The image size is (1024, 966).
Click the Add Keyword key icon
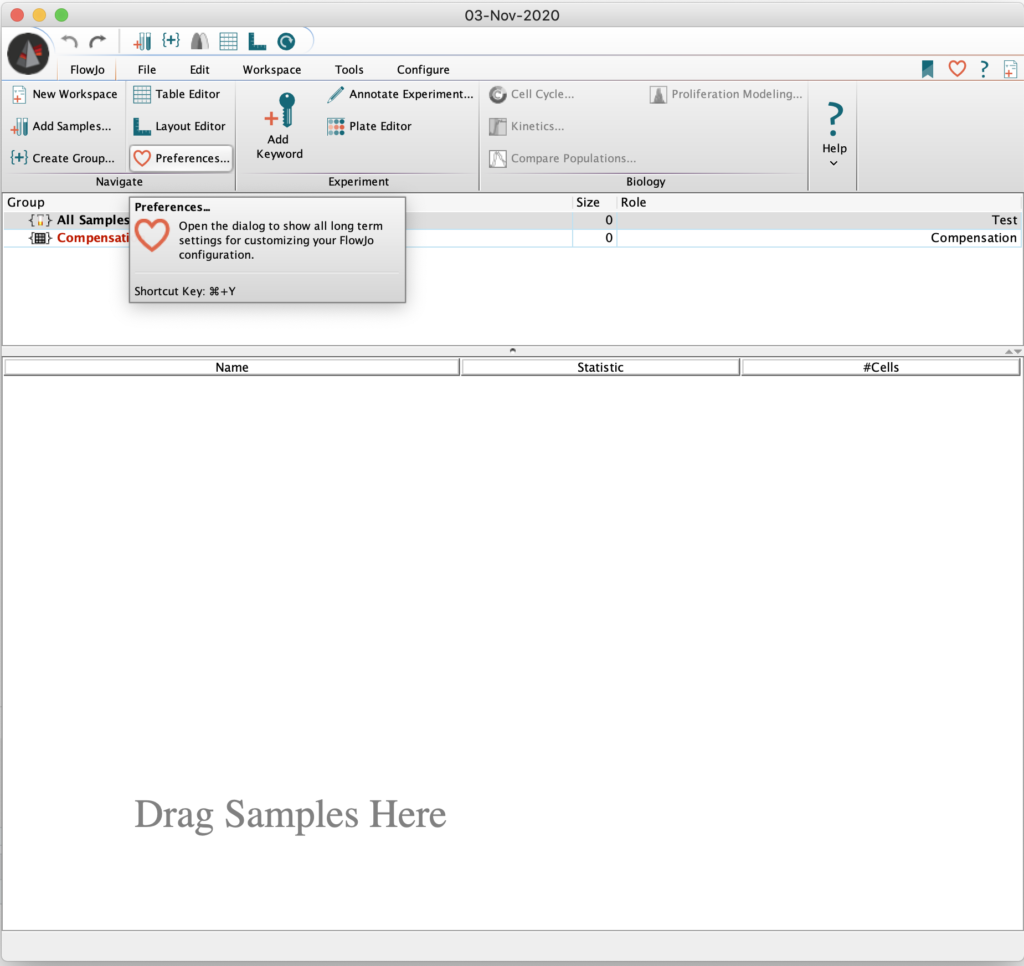click(x=280, y=110)
